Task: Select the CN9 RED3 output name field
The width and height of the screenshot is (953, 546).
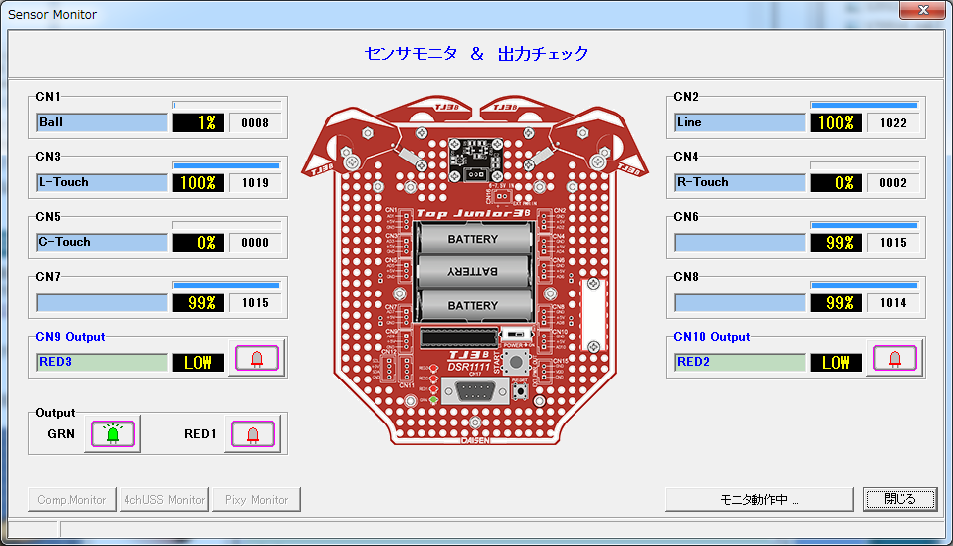Action: pos(102,362)
